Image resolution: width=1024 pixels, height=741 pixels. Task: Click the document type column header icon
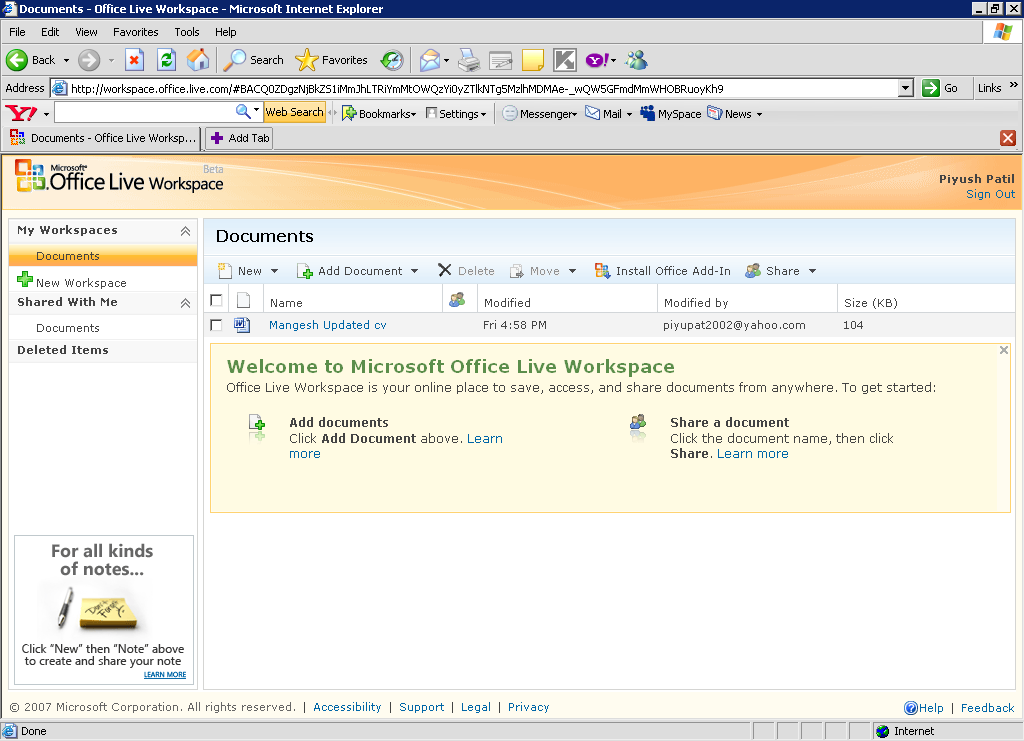point(244,301)
